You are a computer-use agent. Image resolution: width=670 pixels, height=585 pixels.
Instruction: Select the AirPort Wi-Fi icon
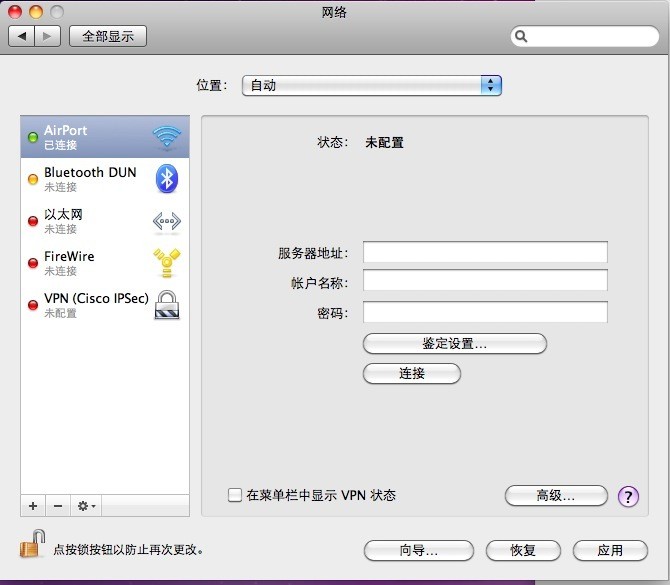coord(167,137)
